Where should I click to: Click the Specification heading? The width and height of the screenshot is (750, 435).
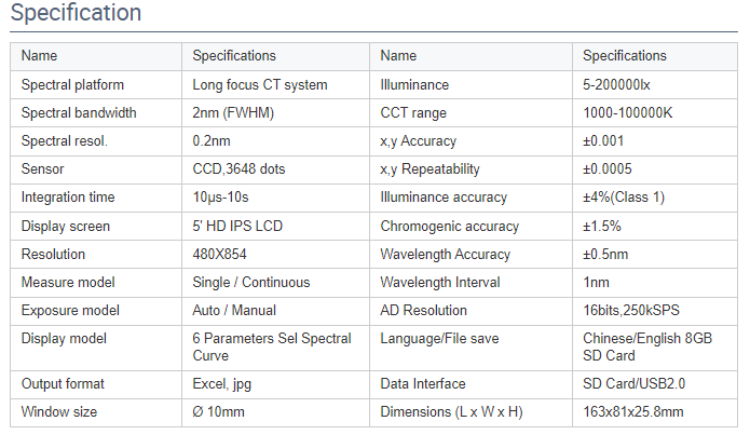click(75, 14)
